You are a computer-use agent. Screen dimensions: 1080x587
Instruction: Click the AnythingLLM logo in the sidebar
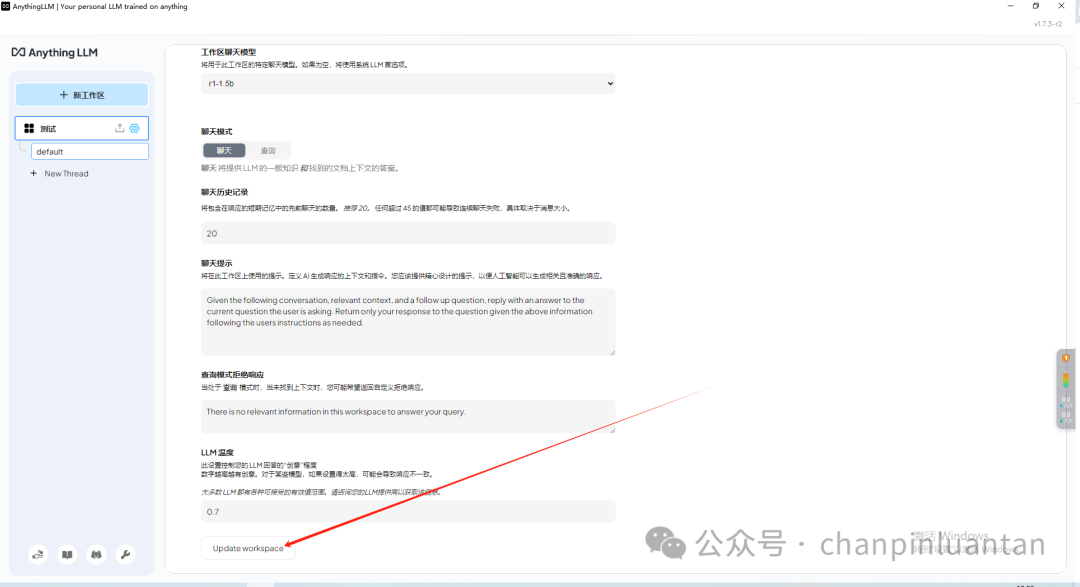click(54, 52)
